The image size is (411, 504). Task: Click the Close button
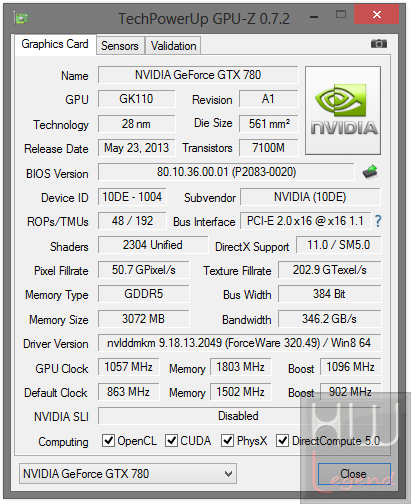(x=354, y=474)
